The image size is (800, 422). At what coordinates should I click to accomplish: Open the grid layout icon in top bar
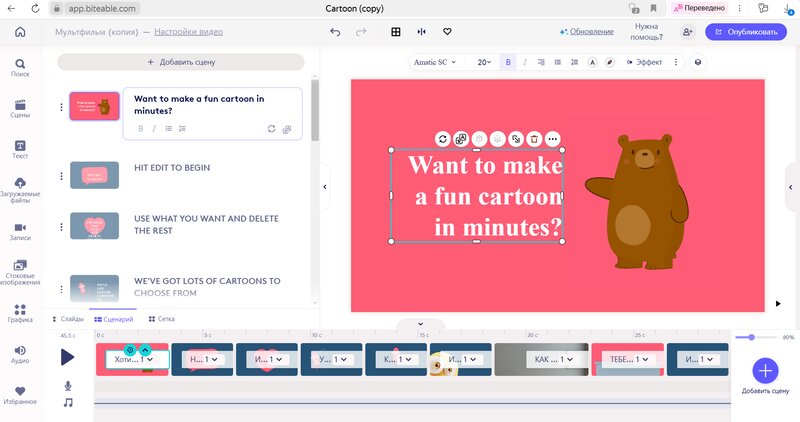(396, 32)
